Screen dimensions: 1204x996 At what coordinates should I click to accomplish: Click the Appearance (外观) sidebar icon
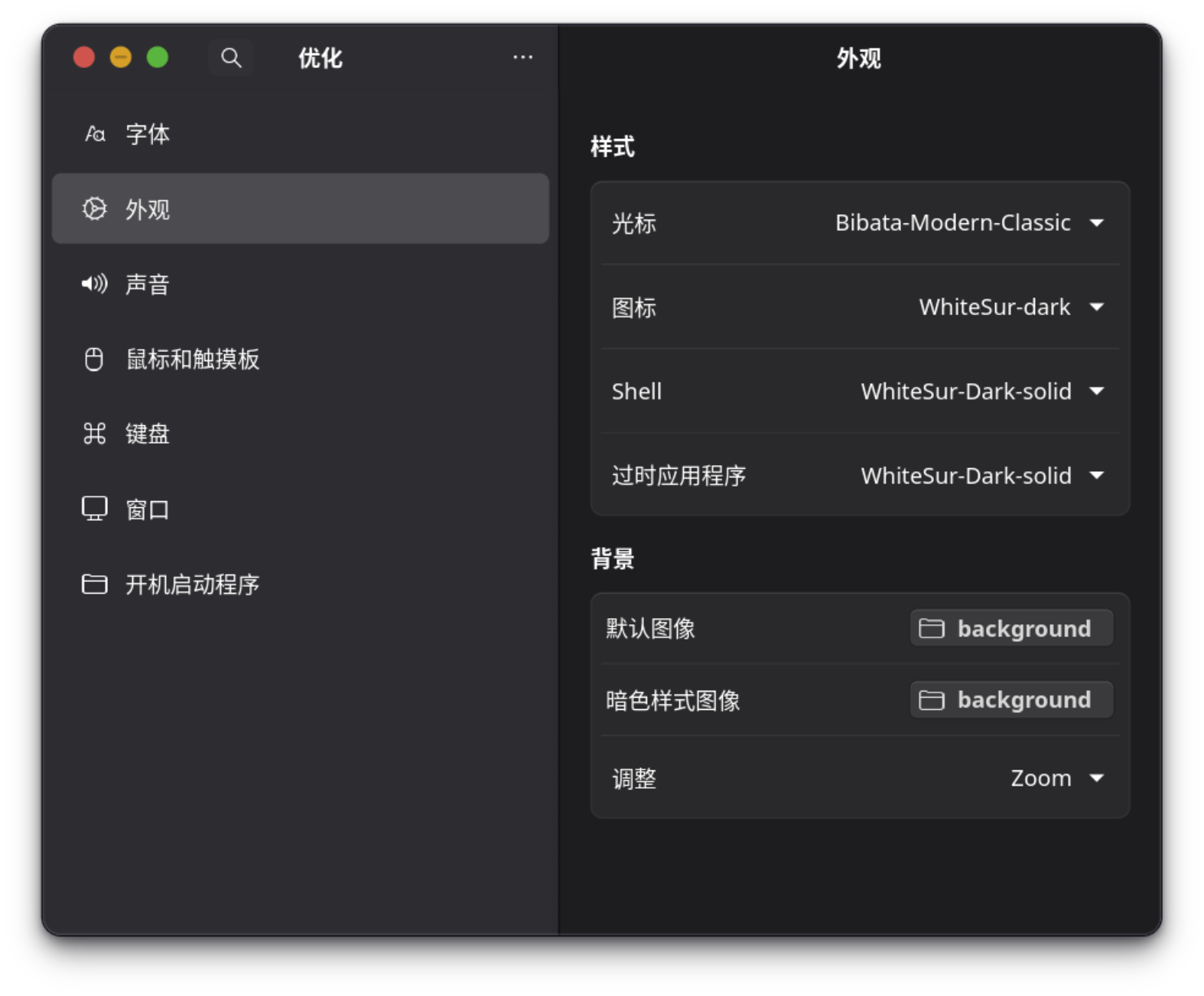pyautogui.click(x=94, y=209)
